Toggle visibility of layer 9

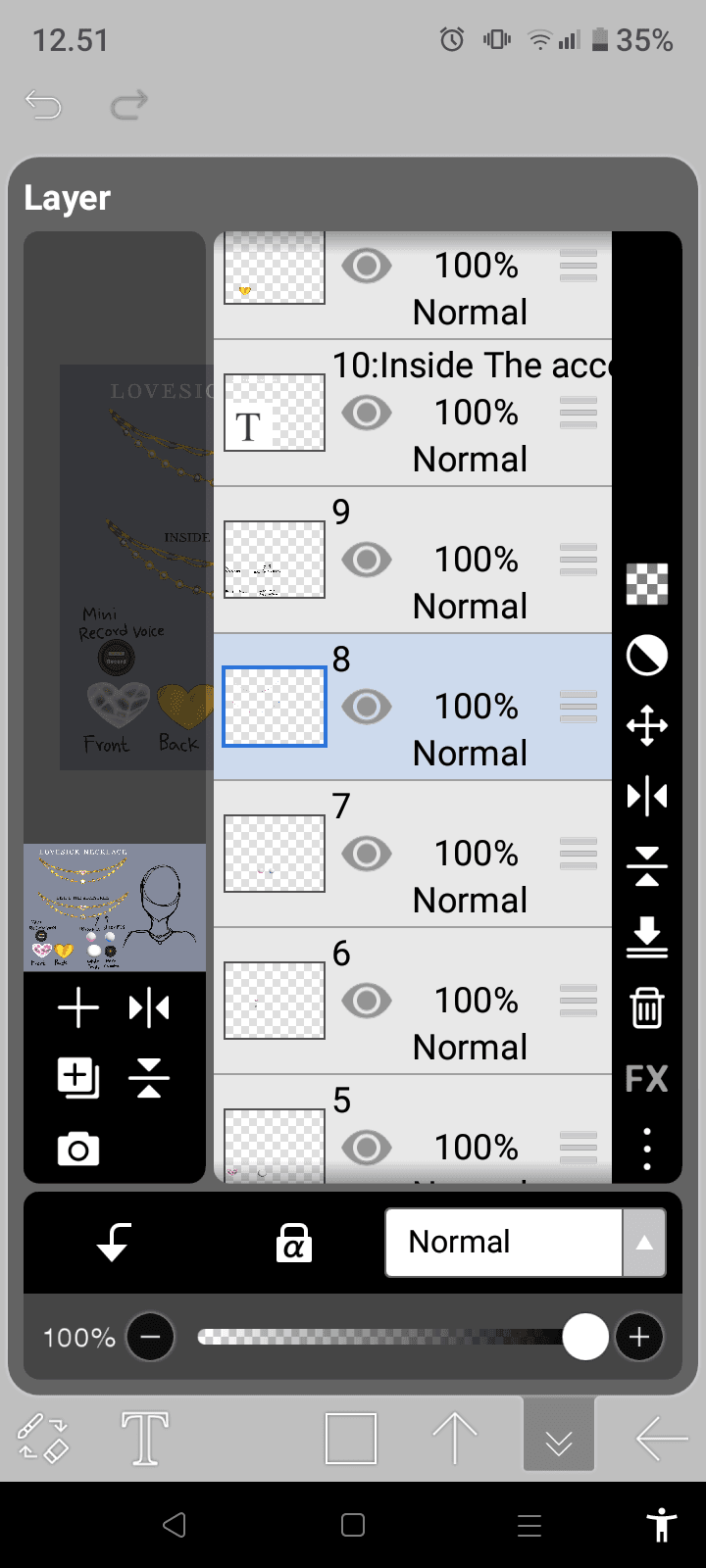point(367,560)
